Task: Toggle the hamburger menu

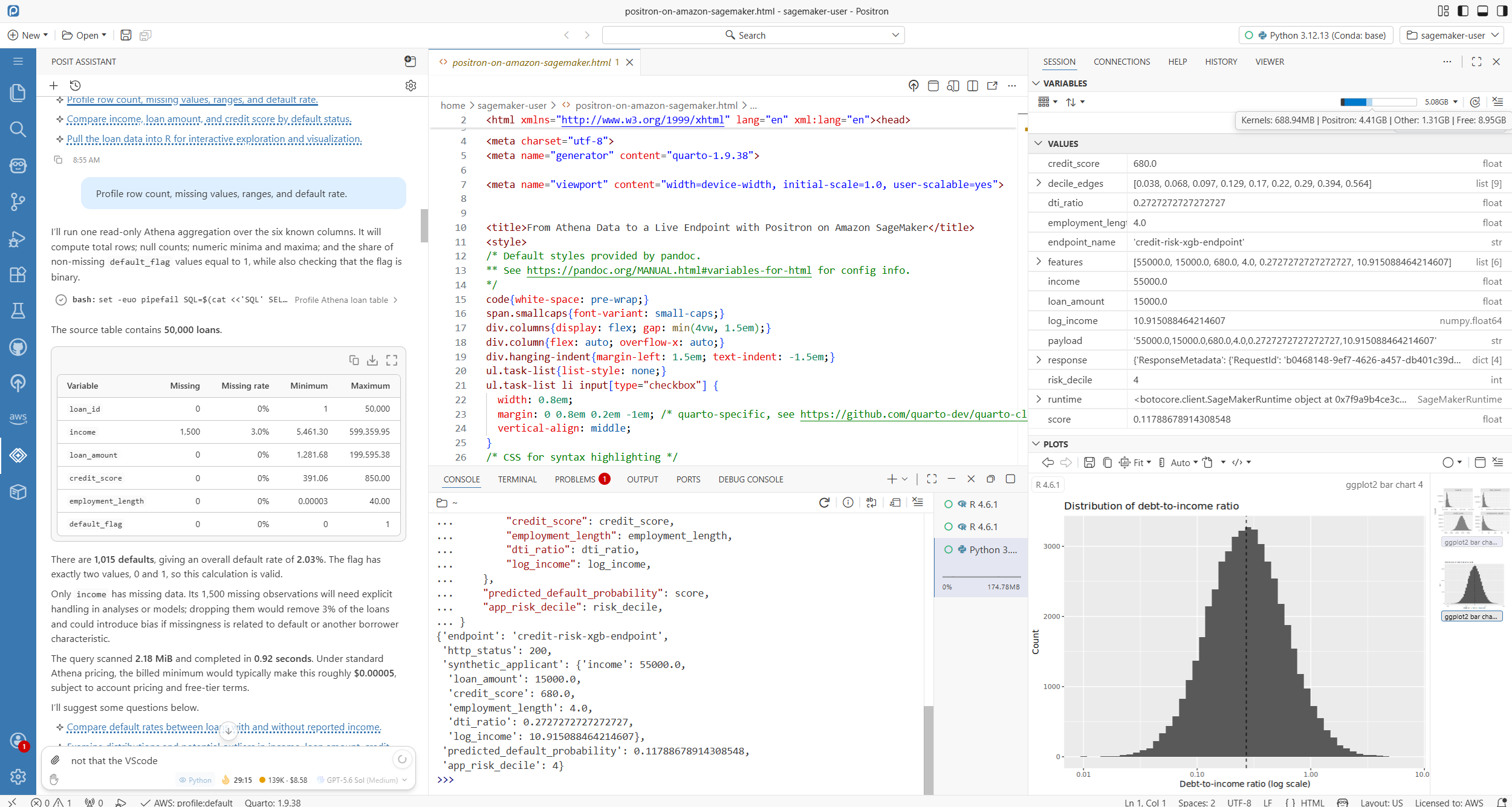Action: click(x=18, y=61)
